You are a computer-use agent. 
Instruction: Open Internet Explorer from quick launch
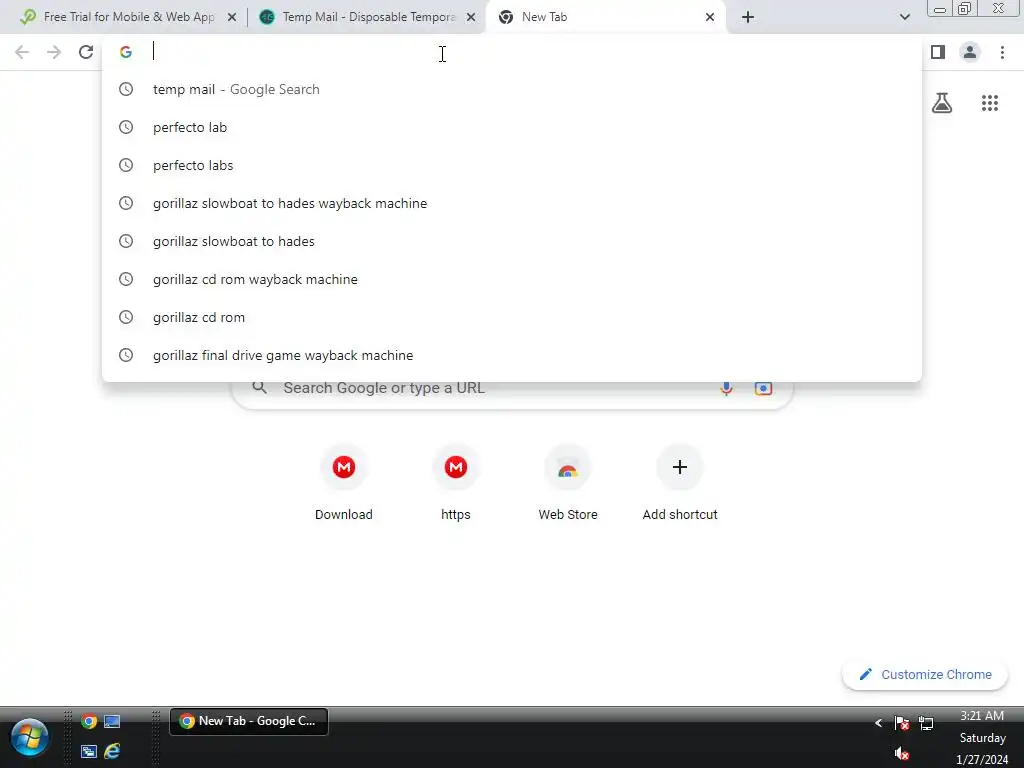tap(112, 751)
